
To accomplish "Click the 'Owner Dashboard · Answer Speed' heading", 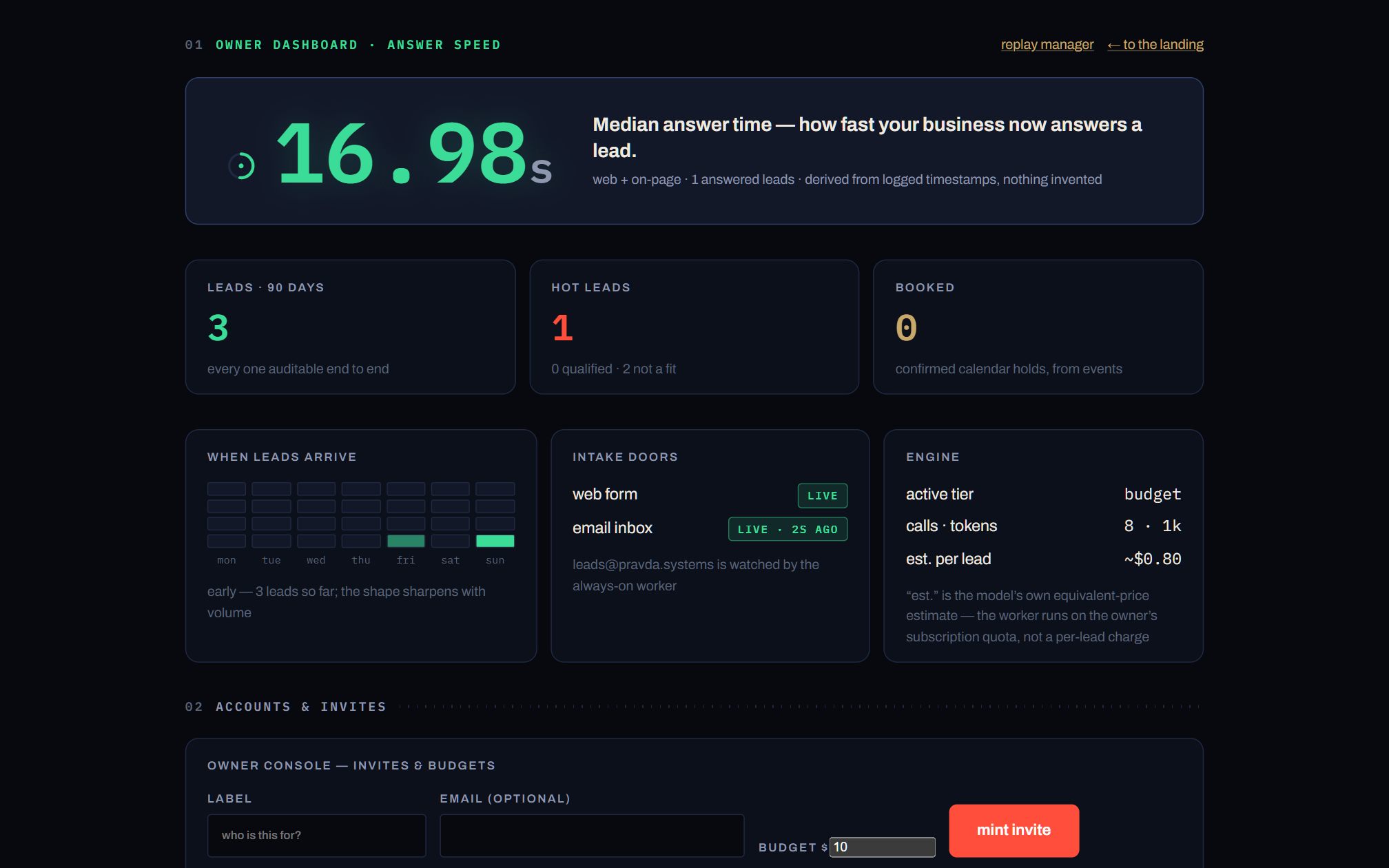I will tap(358, 45).
